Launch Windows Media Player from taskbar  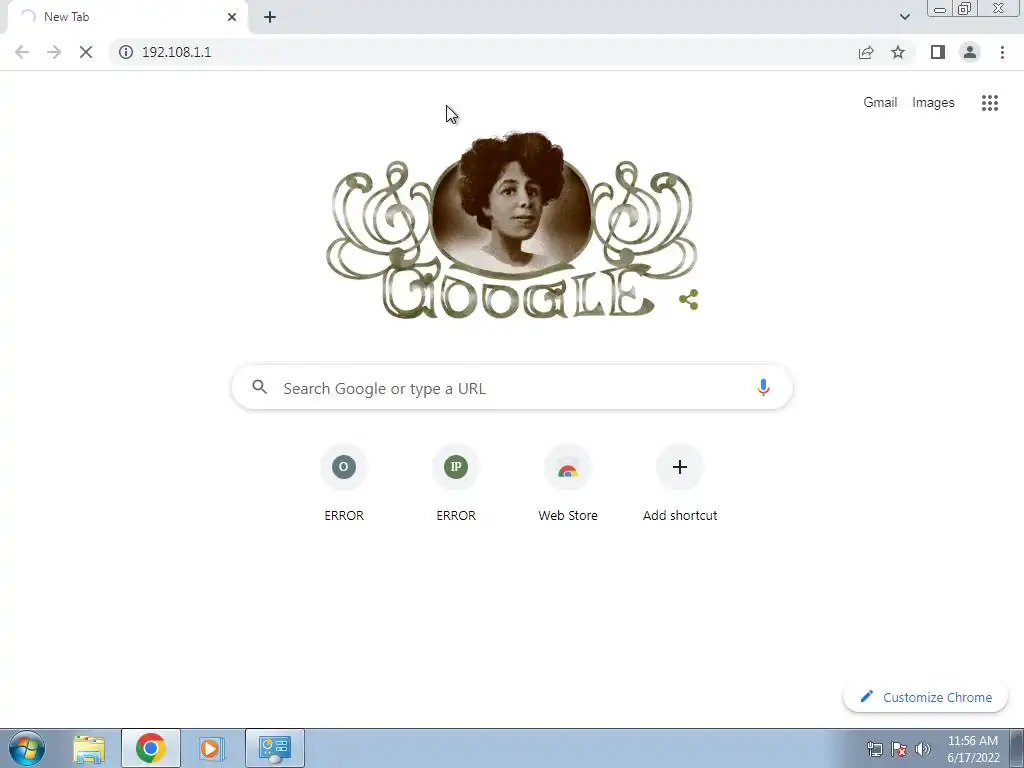[212, 748]
